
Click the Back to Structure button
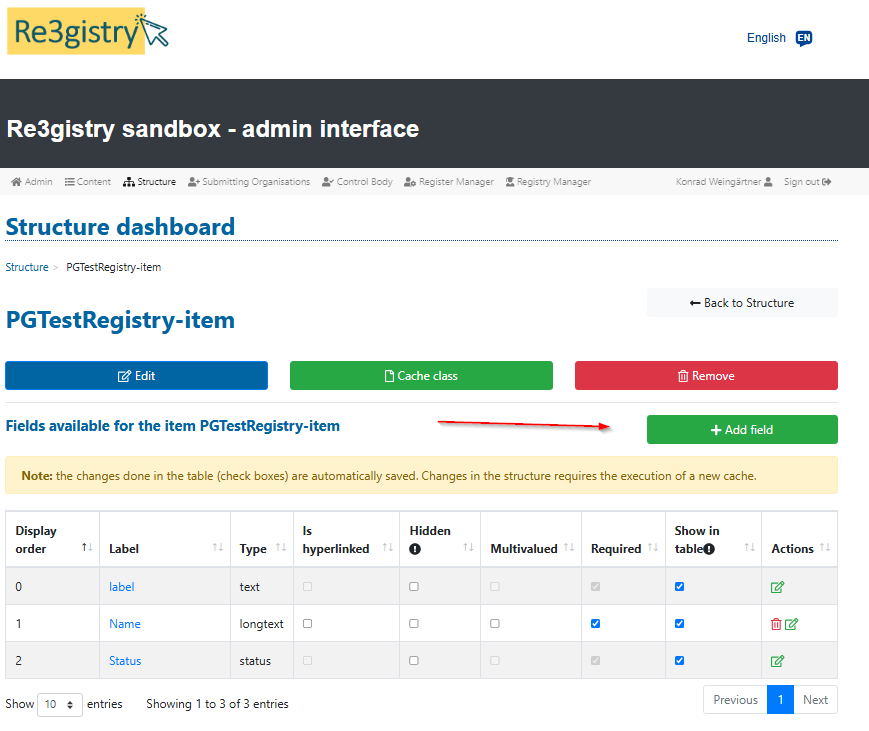tap(741, 303)
